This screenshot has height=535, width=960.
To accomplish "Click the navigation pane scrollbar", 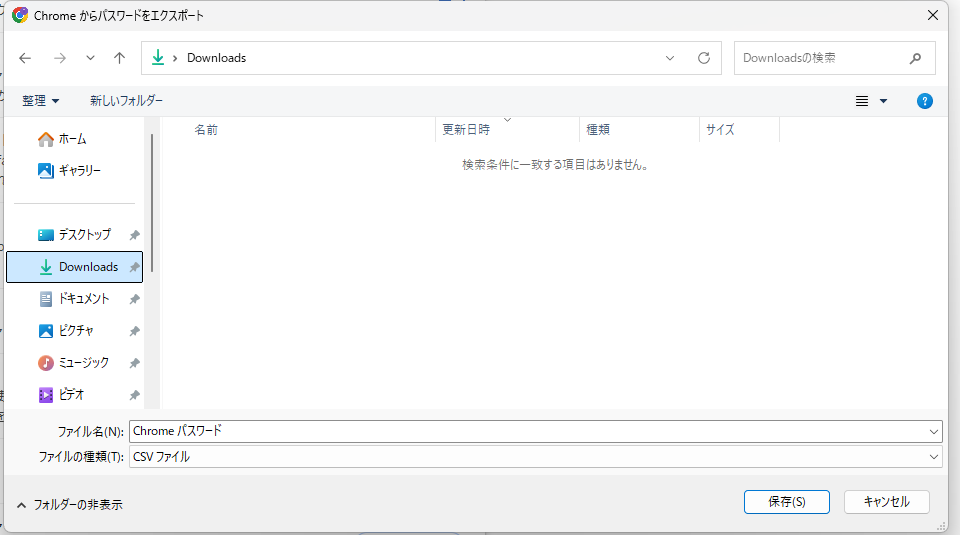I will (152, 203).
